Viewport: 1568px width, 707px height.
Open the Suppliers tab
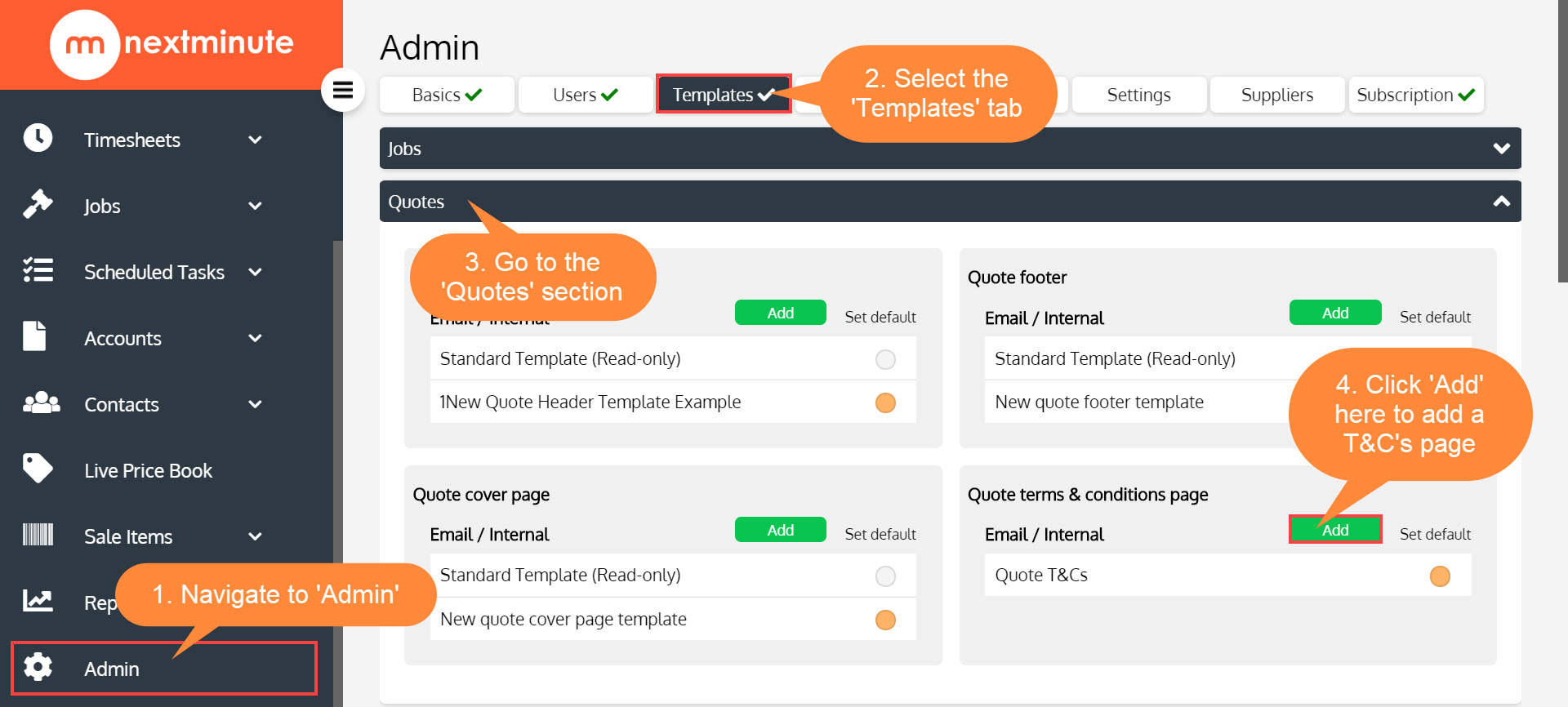click(1277, 95)
